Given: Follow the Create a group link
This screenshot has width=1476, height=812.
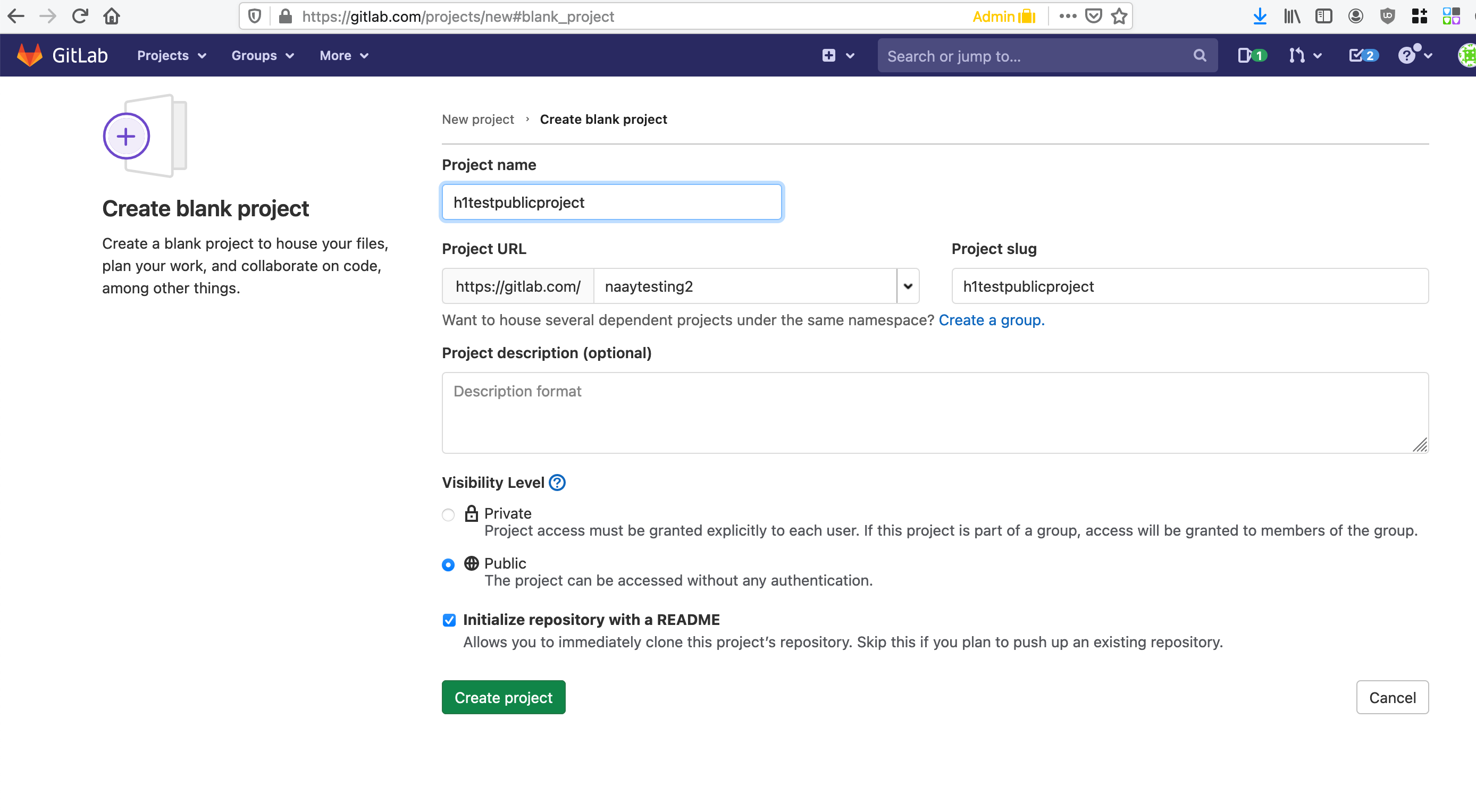Looking at the screenshot, I should [991, 320].
